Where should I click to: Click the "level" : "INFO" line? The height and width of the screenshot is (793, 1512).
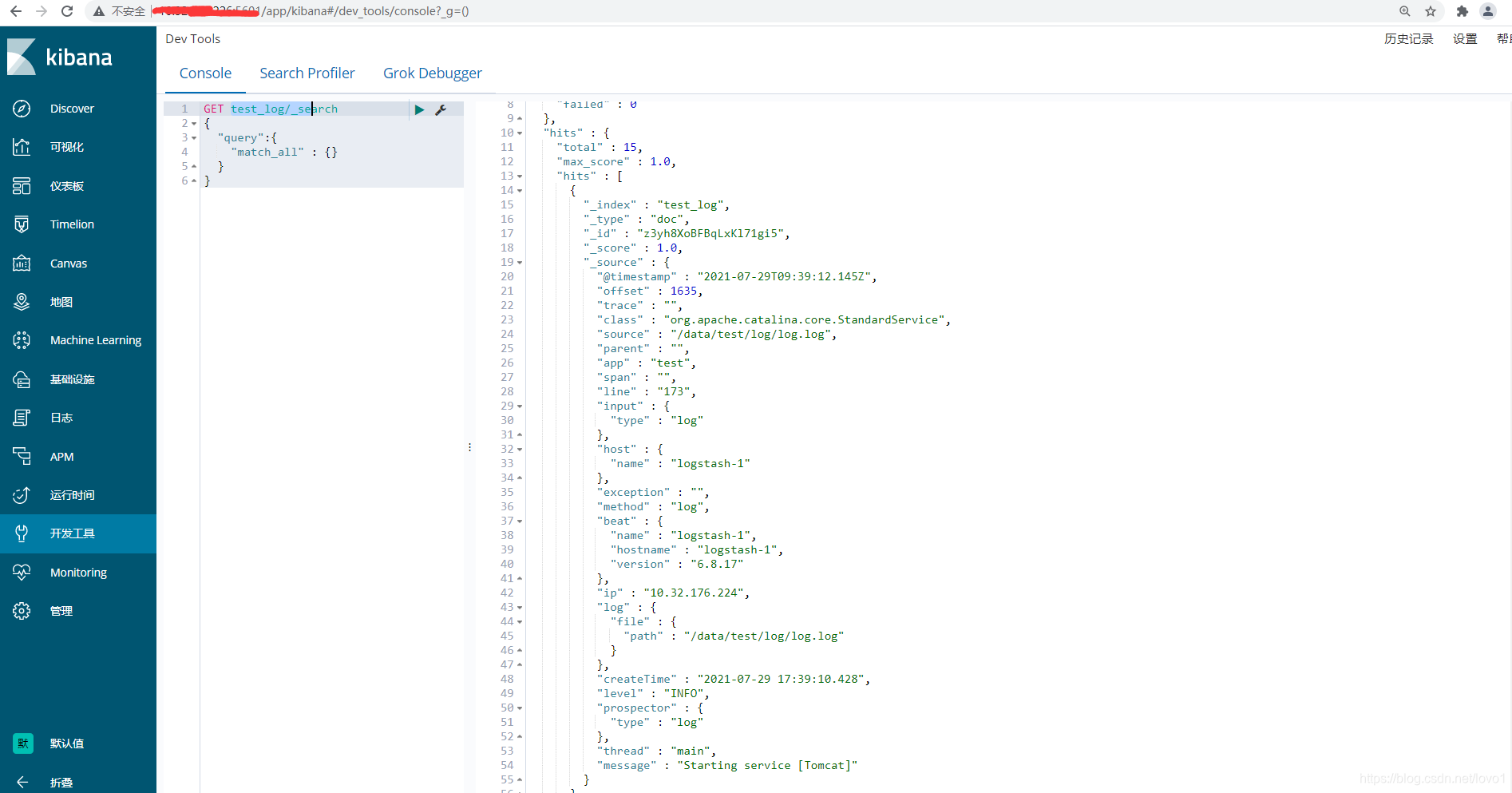tap(653, 694)
